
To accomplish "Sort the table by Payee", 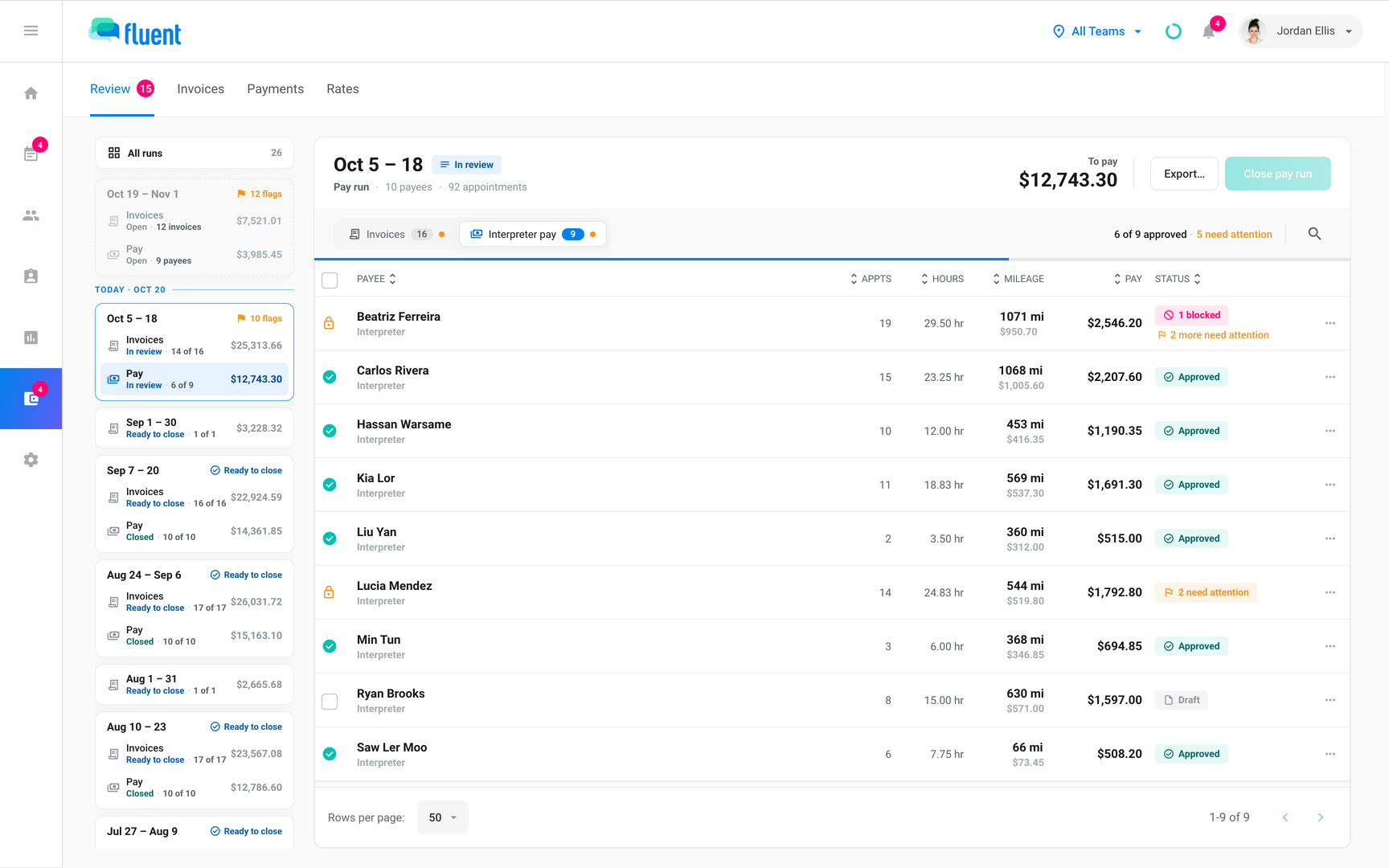I will 376,279.
